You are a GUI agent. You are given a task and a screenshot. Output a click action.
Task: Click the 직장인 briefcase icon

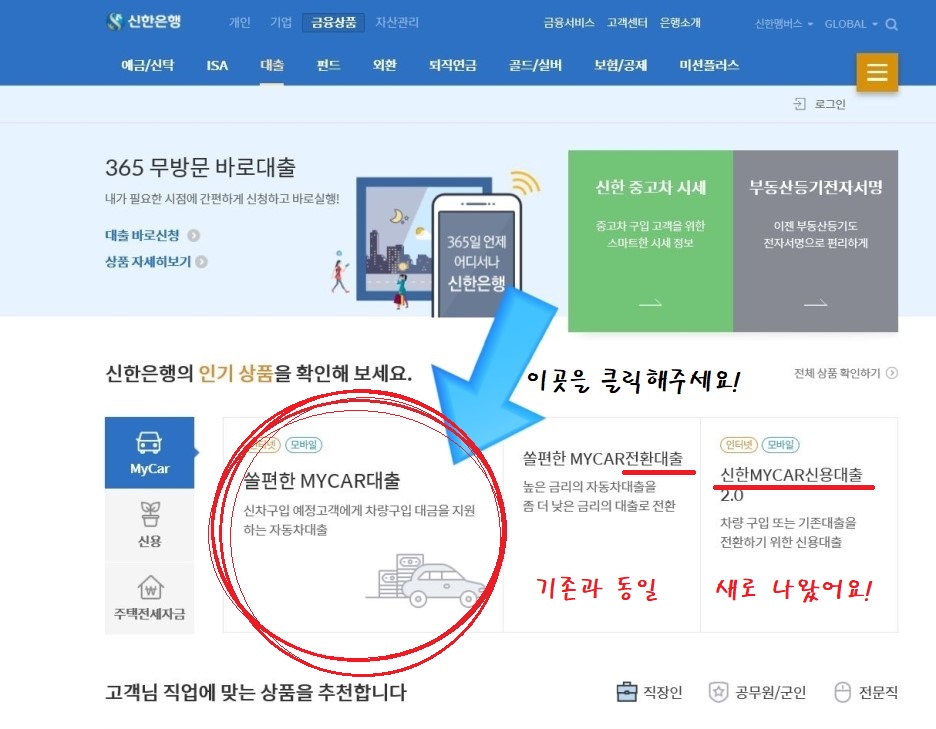pos(627,692)
